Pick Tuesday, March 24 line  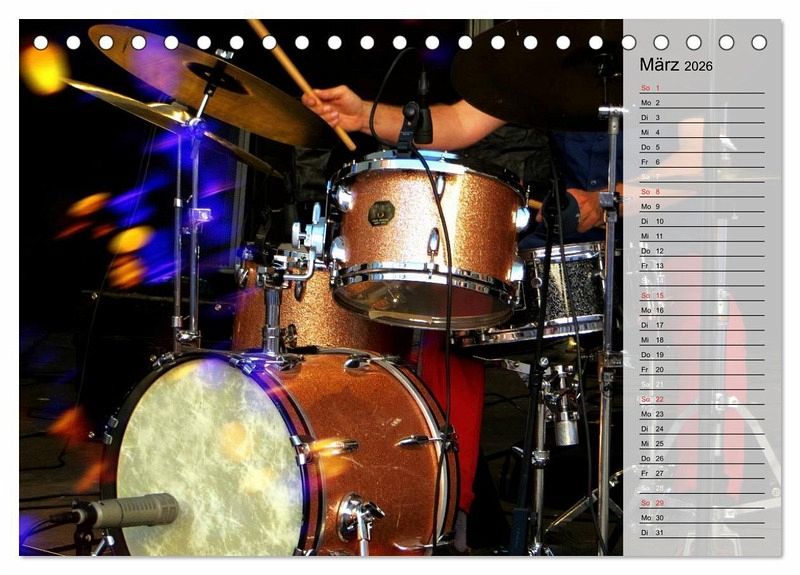click(700, 429)
